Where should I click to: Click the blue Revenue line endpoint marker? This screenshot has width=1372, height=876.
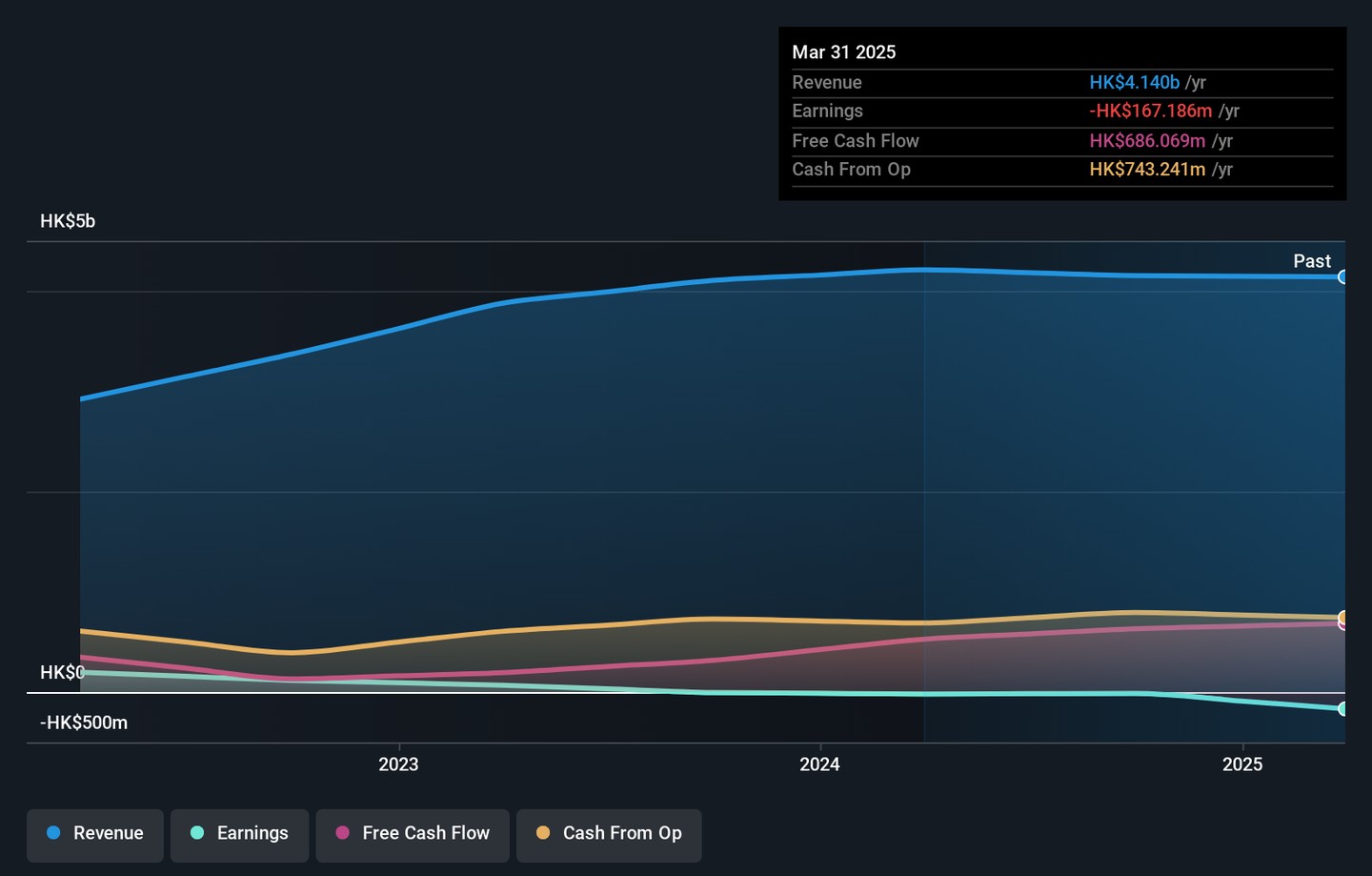tap(1342, 277)
